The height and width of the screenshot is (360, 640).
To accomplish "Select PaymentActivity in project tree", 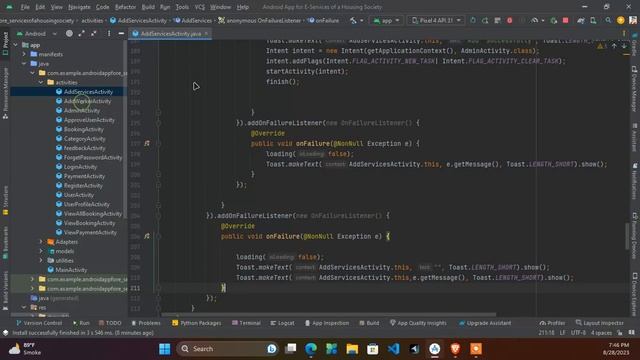I will click(x=84, y=176).
